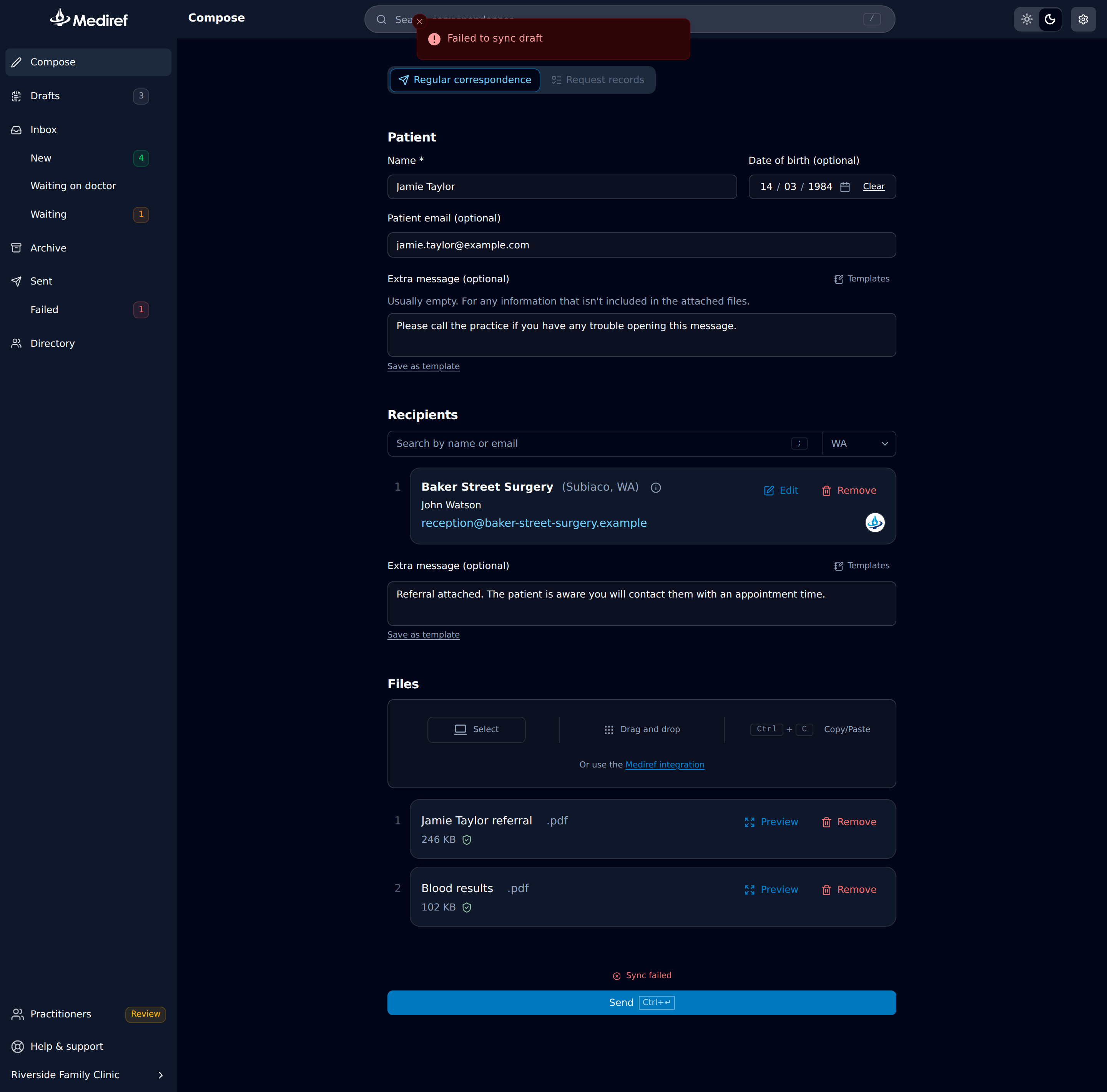Open Help & support
This screenshot has height=1092, width=1107.
pos(88,1047)
